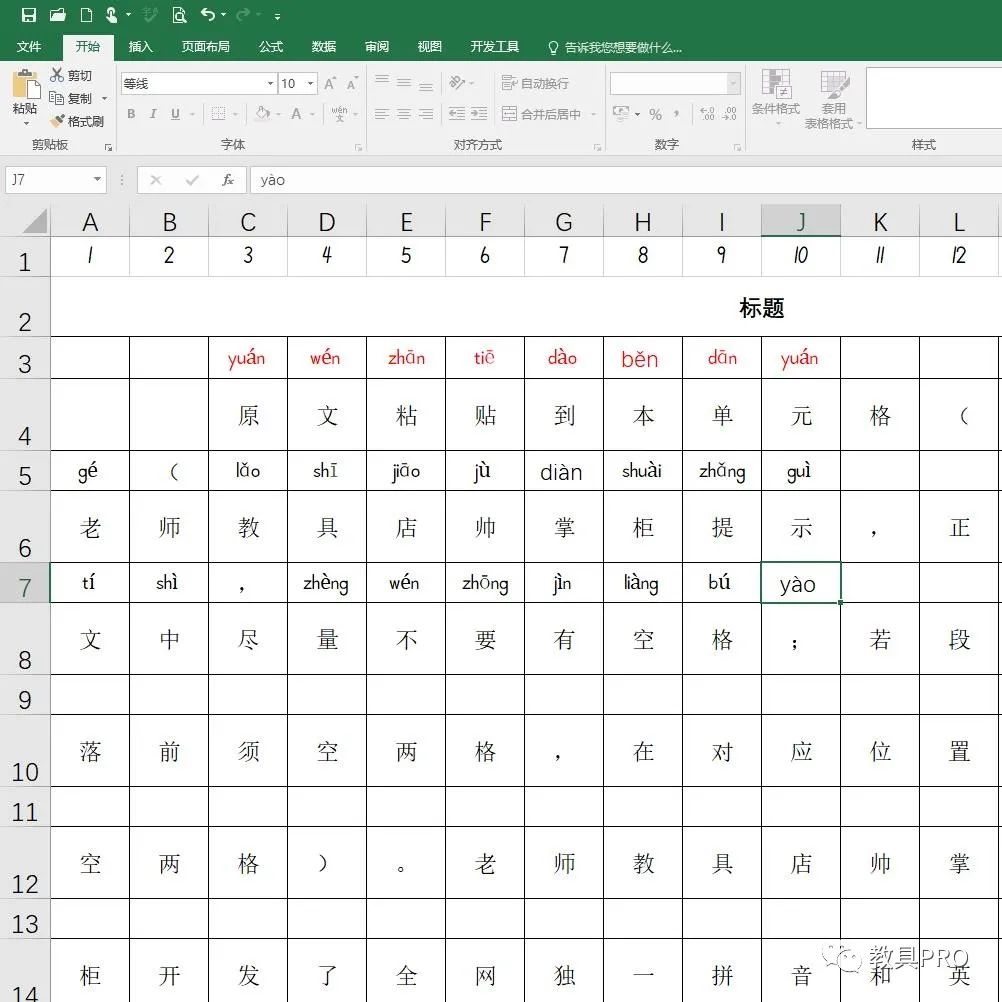Viewport: 1002px width, 1002px height.
Task: Click the fill color bucket icon
Action: (x=263, y=114)
